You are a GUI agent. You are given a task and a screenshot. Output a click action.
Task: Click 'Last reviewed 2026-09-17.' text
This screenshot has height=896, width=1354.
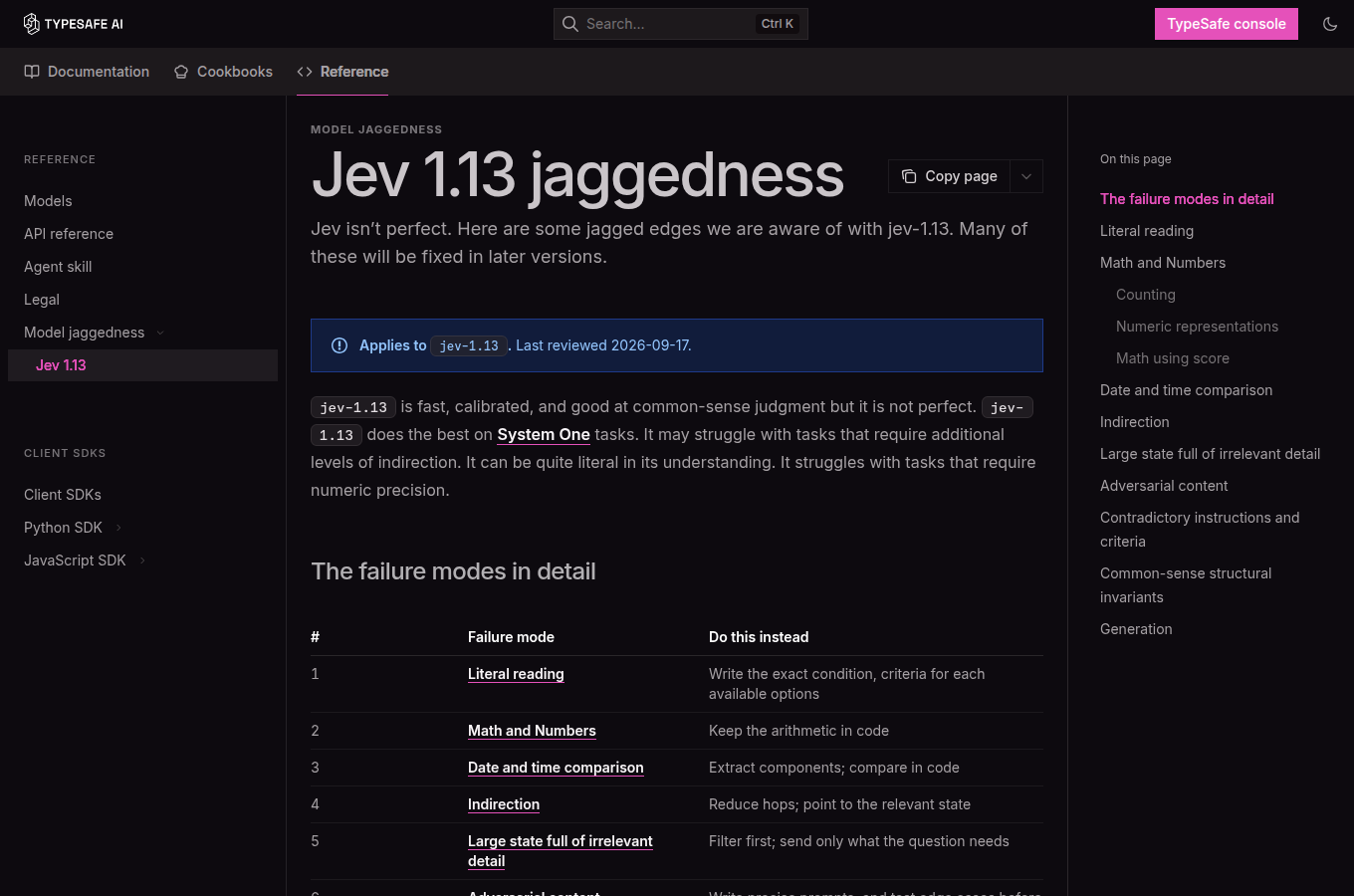pyautogui.click(x=603, y=345)
